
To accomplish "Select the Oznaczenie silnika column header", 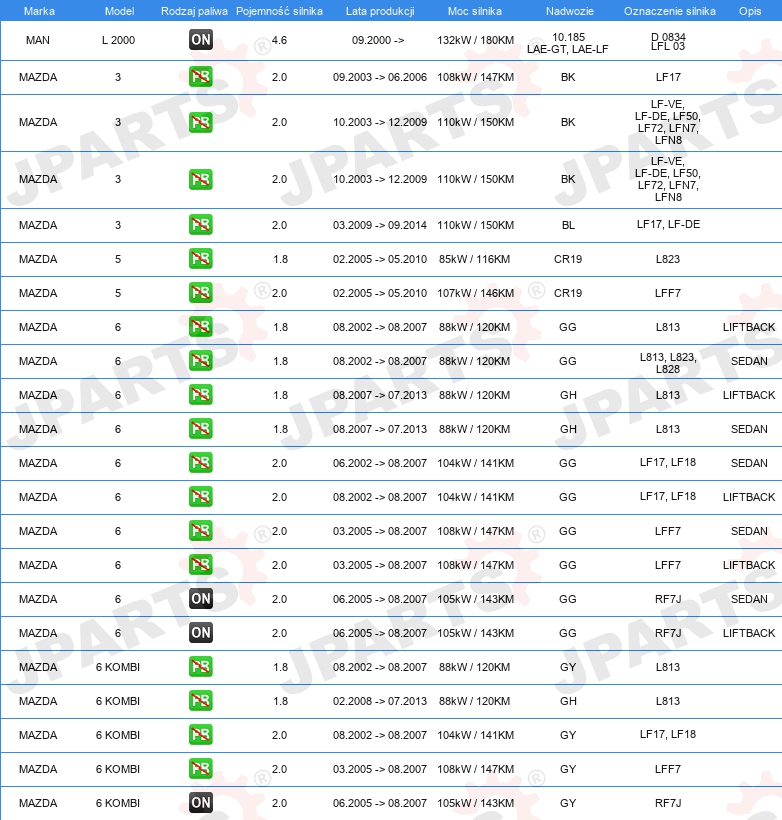I will (x=670, y=11).
